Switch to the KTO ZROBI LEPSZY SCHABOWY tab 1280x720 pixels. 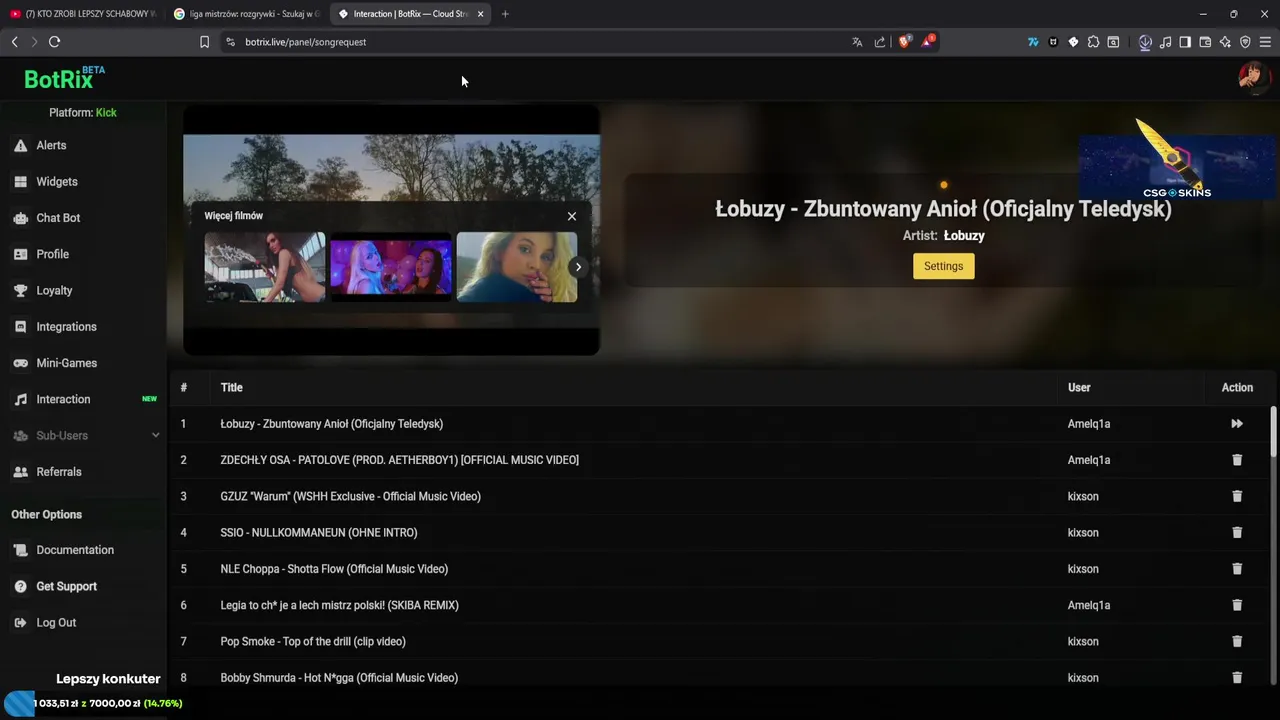point(83,14)
